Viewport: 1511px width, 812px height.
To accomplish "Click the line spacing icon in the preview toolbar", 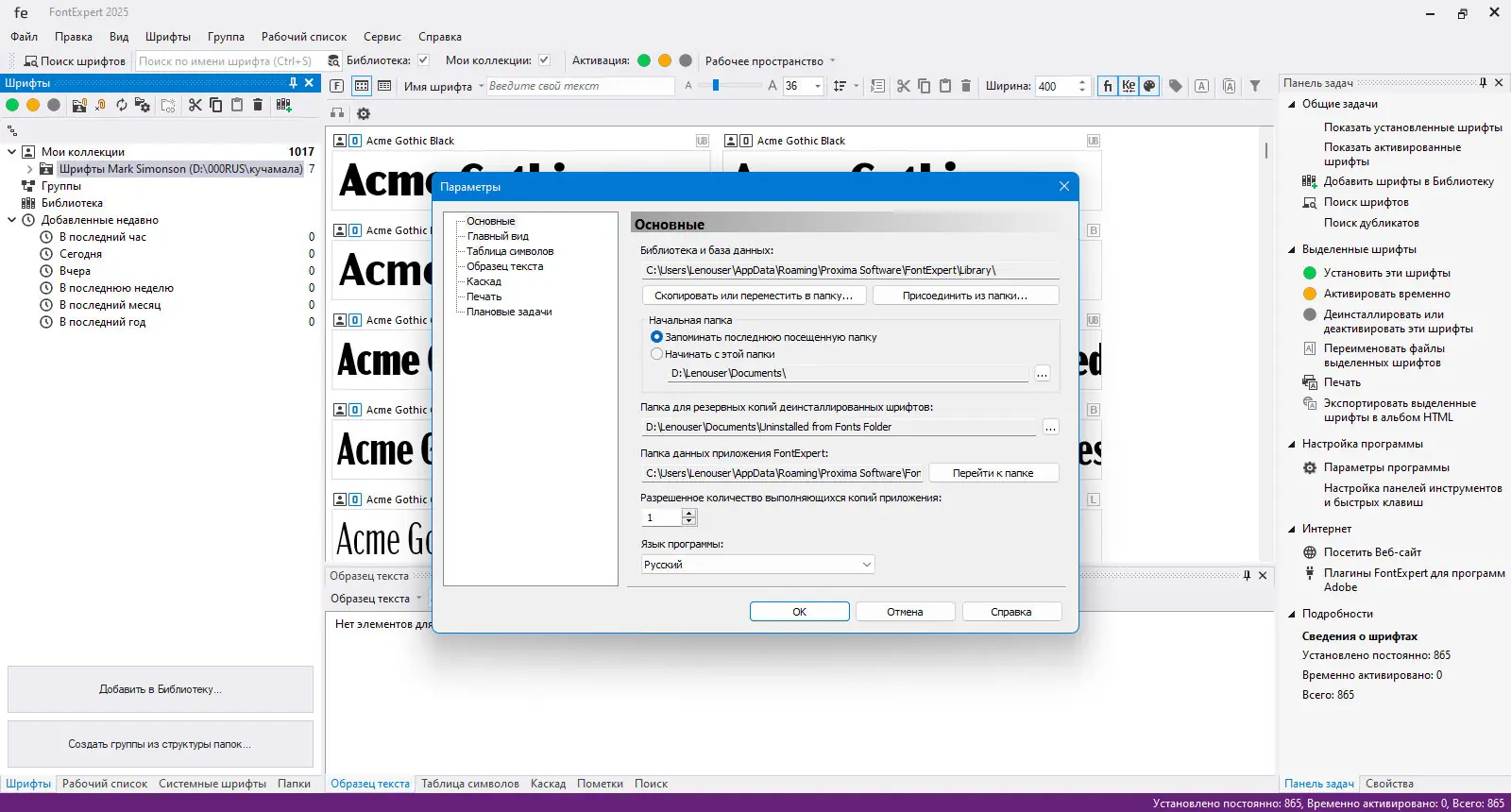I will tap(840, 86).
